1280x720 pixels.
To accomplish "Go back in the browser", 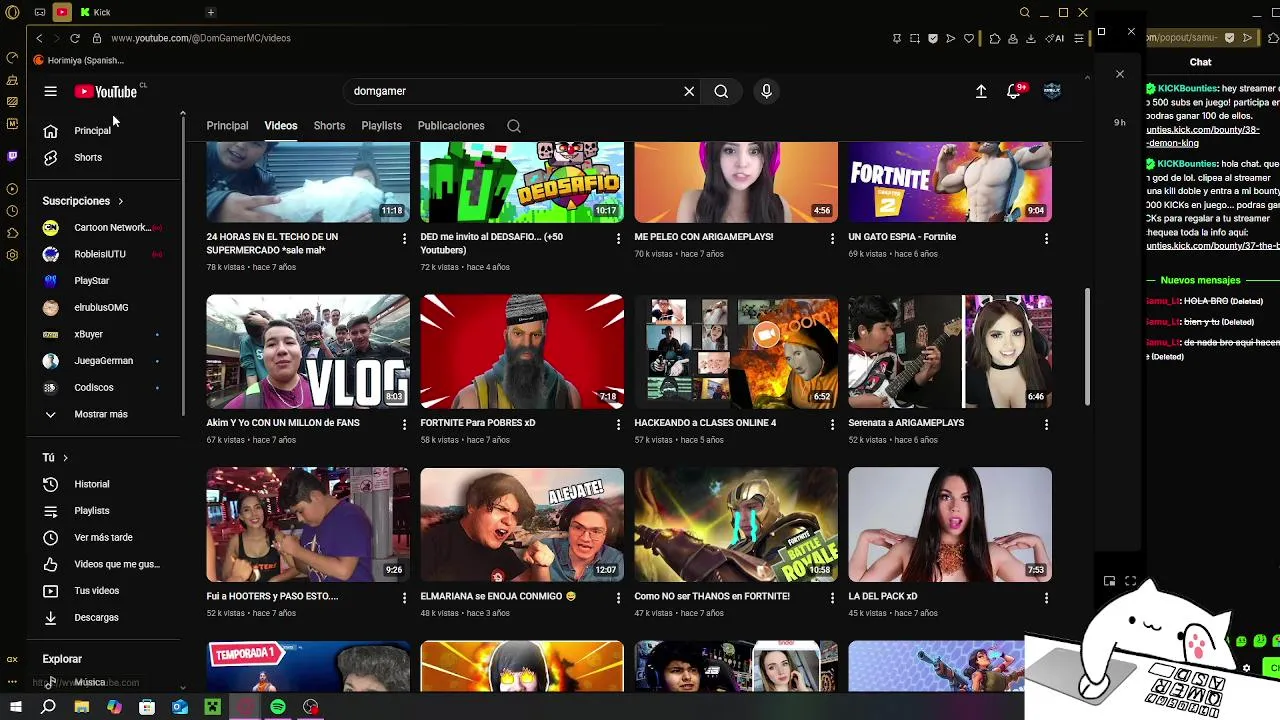I will click(x=39, y=38).
